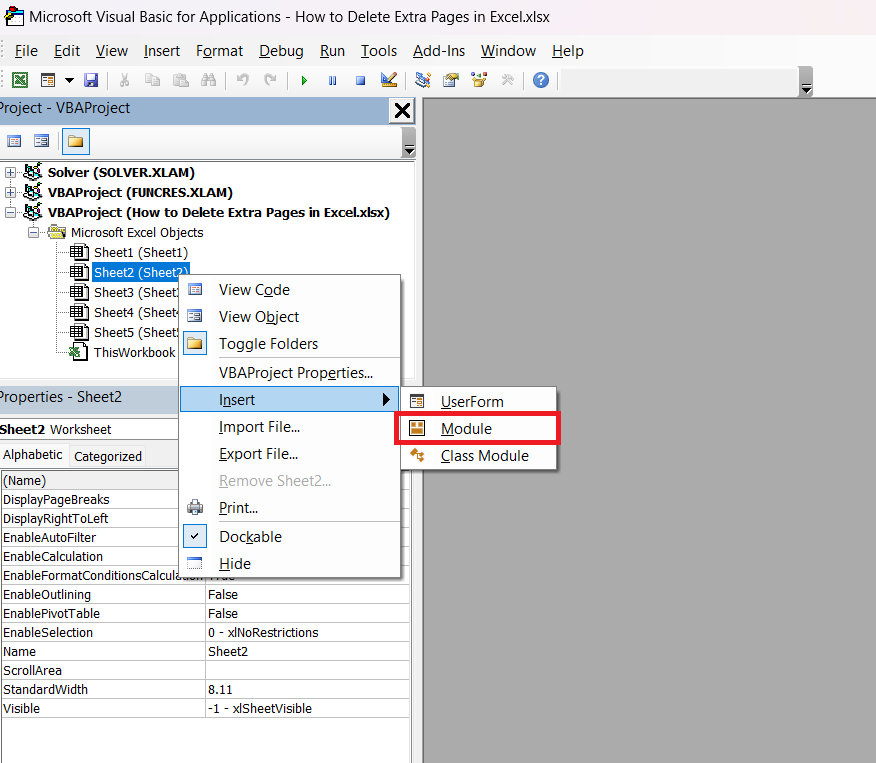Image resolution: width=876 pixels, height=763 pixels.
Task: Open the Format menu
Action: [x=220, y=51]
